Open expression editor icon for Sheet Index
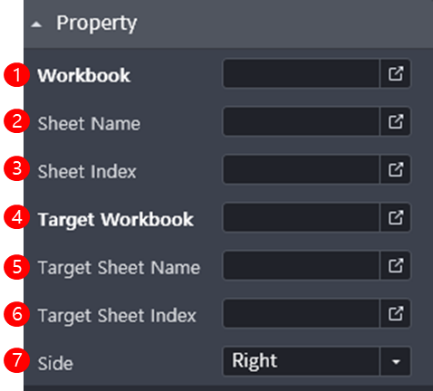The width and height of the screenshot is (433, 391). point(396,170)
